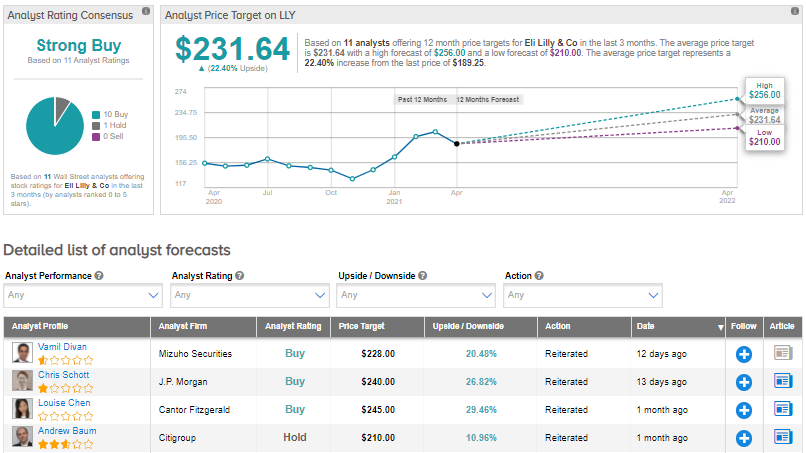806x453 pixels.
Task: Open the Upside / Downside filter dropdown
Action: click(417, 295)
